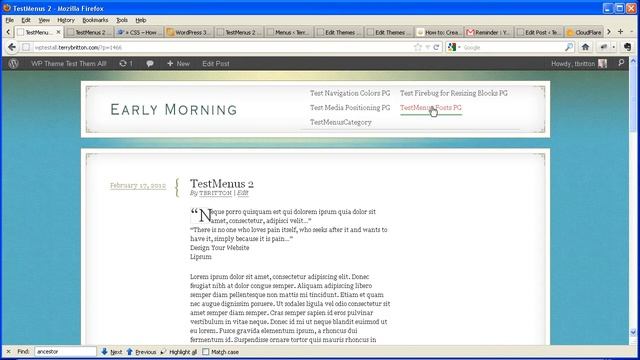This screenshot has height=360, width=640.
Task: Open the View menu
Action: tap(44, 20)
